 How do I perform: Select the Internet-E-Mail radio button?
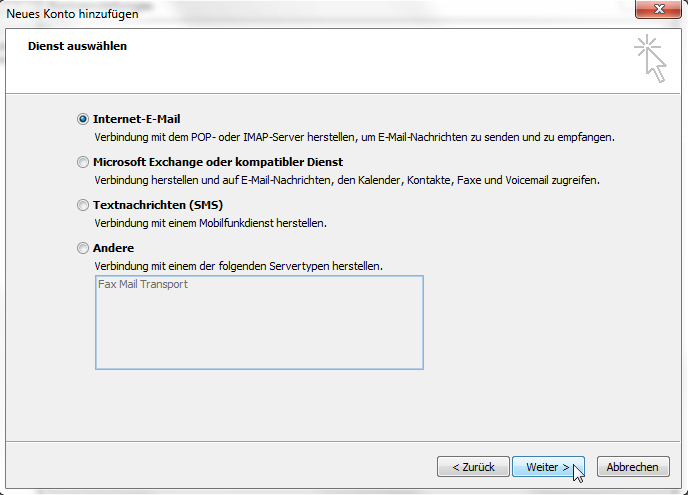(x=82, y=119)
